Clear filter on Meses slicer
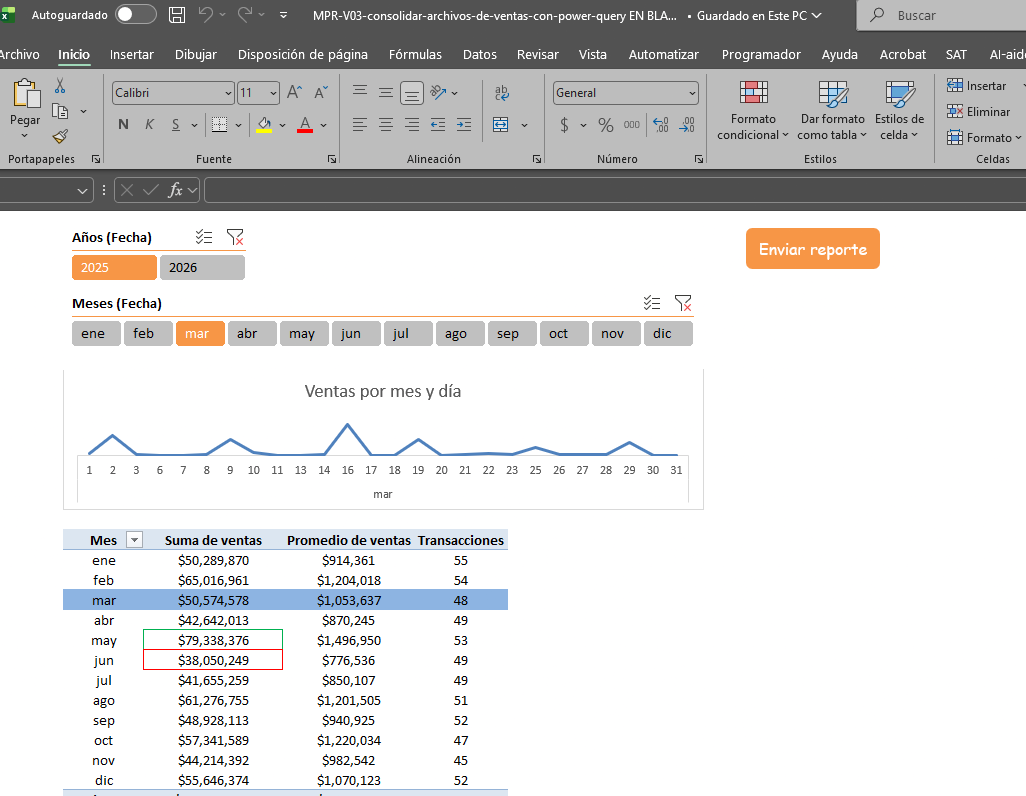Viewport: 1026px width, 796px height. coord(683,303)
